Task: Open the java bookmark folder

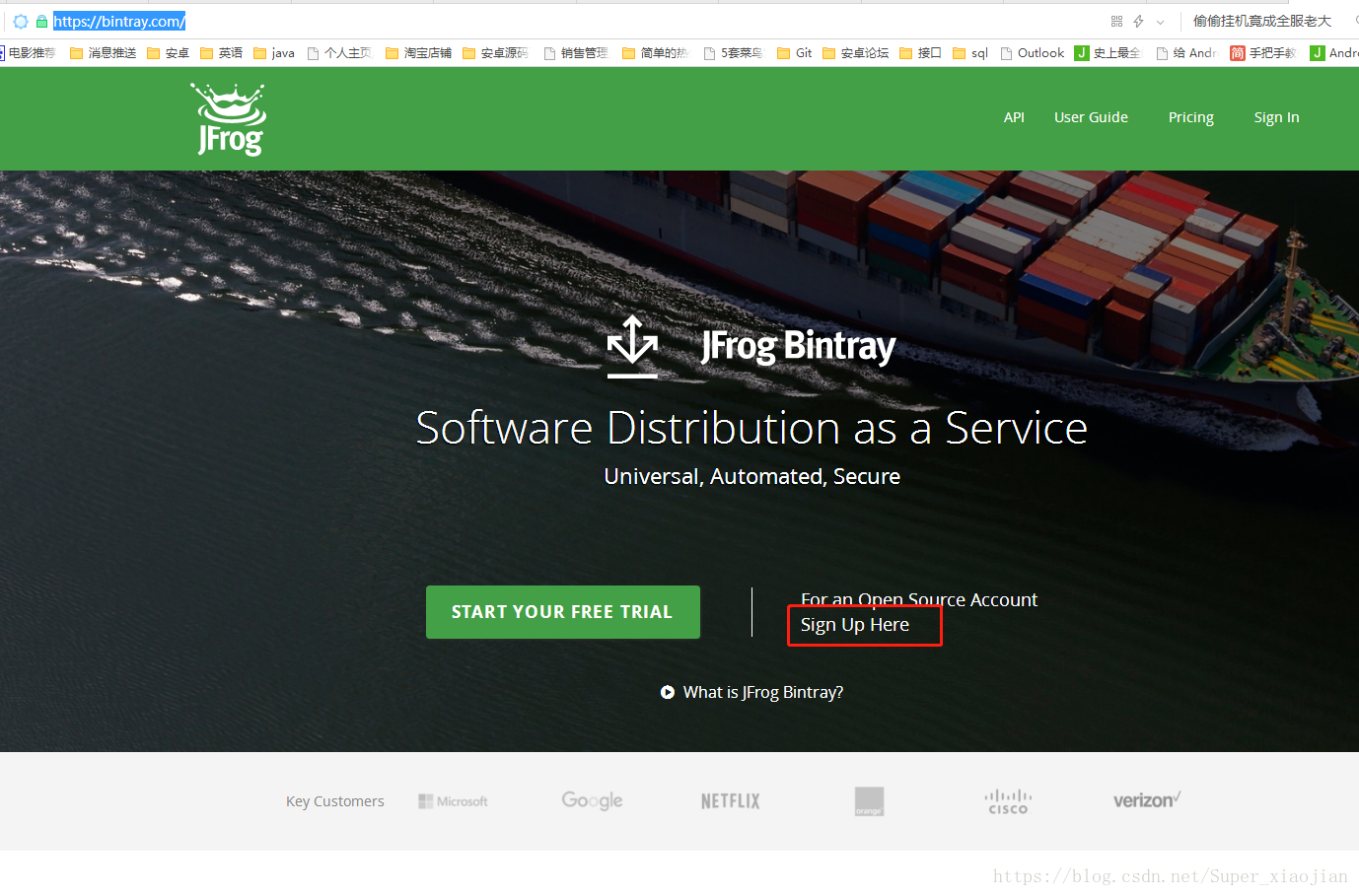Action: click(x=274, y=53)
